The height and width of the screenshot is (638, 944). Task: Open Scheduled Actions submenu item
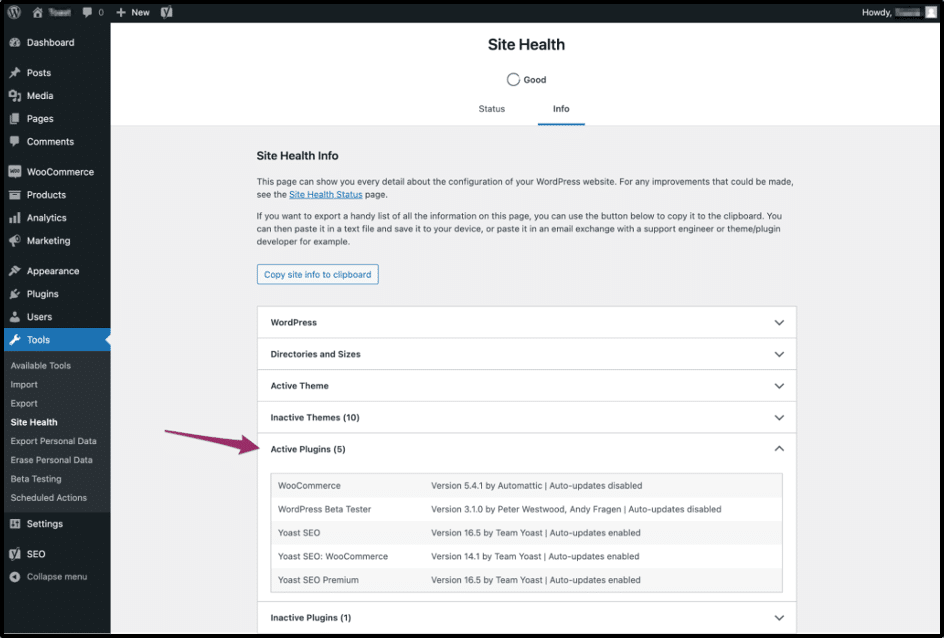click(48, 498)
